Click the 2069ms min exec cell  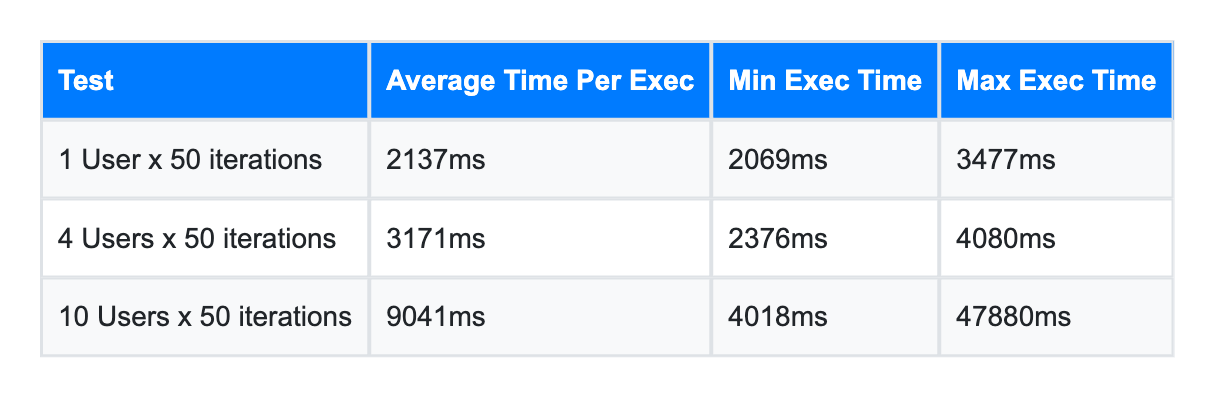(825, 159)
